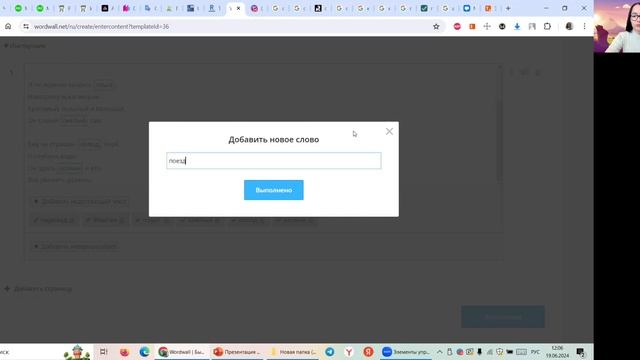Open the Chrome three-dot menu

point(584,27)
